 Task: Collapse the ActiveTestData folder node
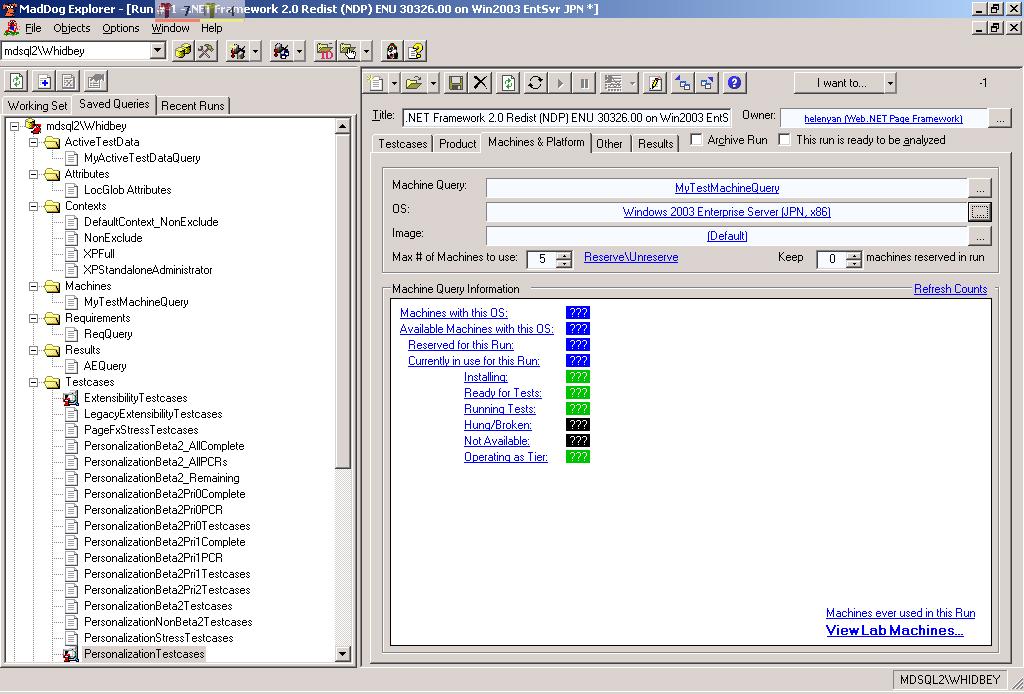(x=33, y=142)
